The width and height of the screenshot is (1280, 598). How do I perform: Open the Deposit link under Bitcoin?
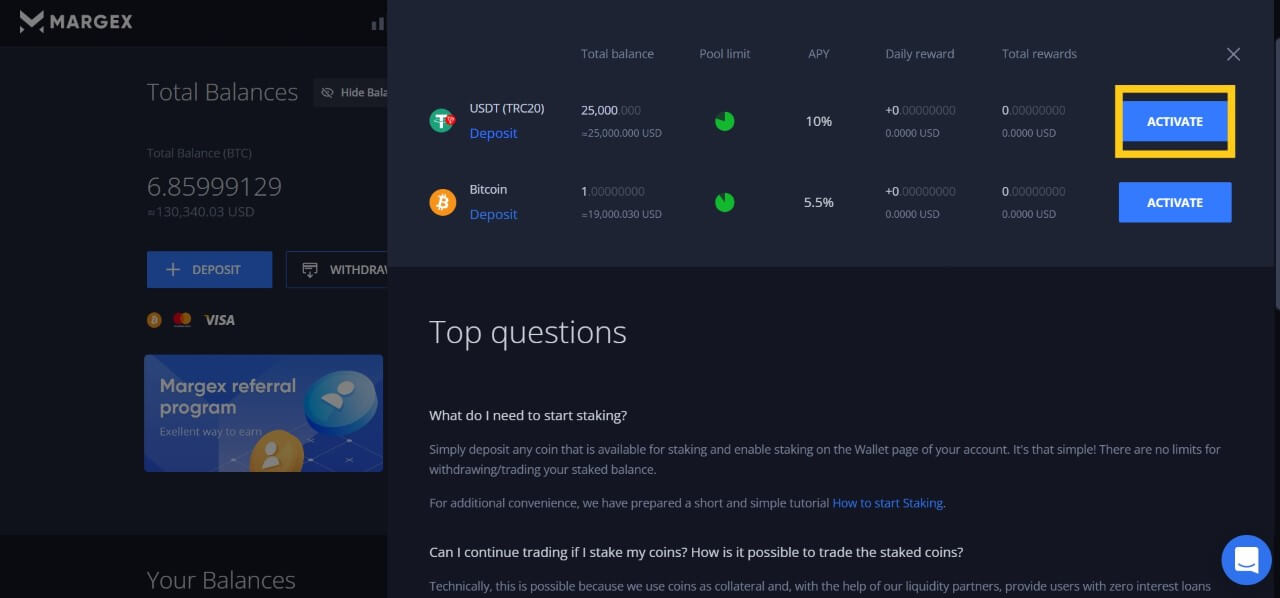(x=493, y=215)
